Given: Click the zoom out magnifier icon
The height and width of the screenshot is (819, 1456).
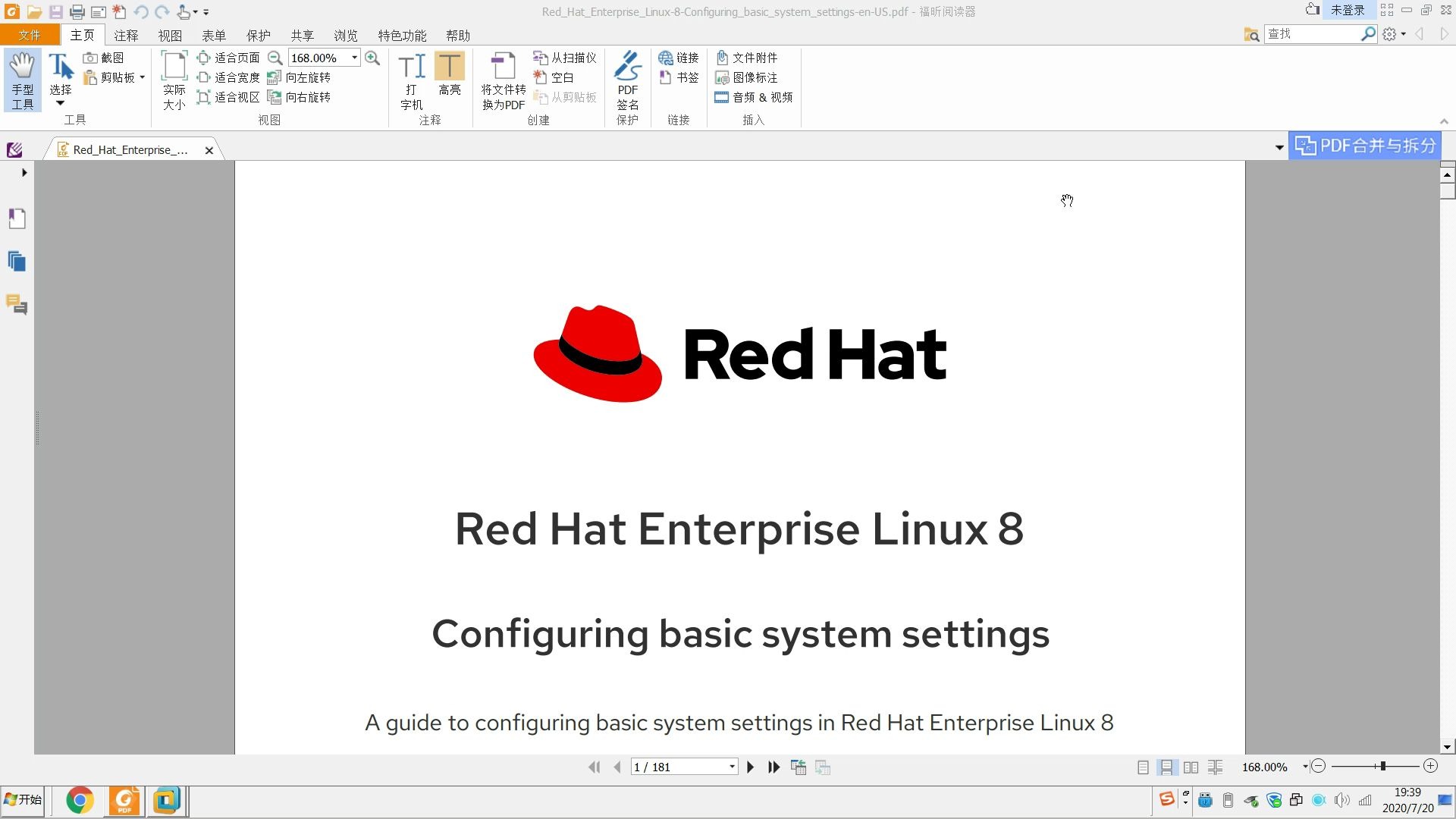Looking at the screenshot, I should (x=275, y=58).
